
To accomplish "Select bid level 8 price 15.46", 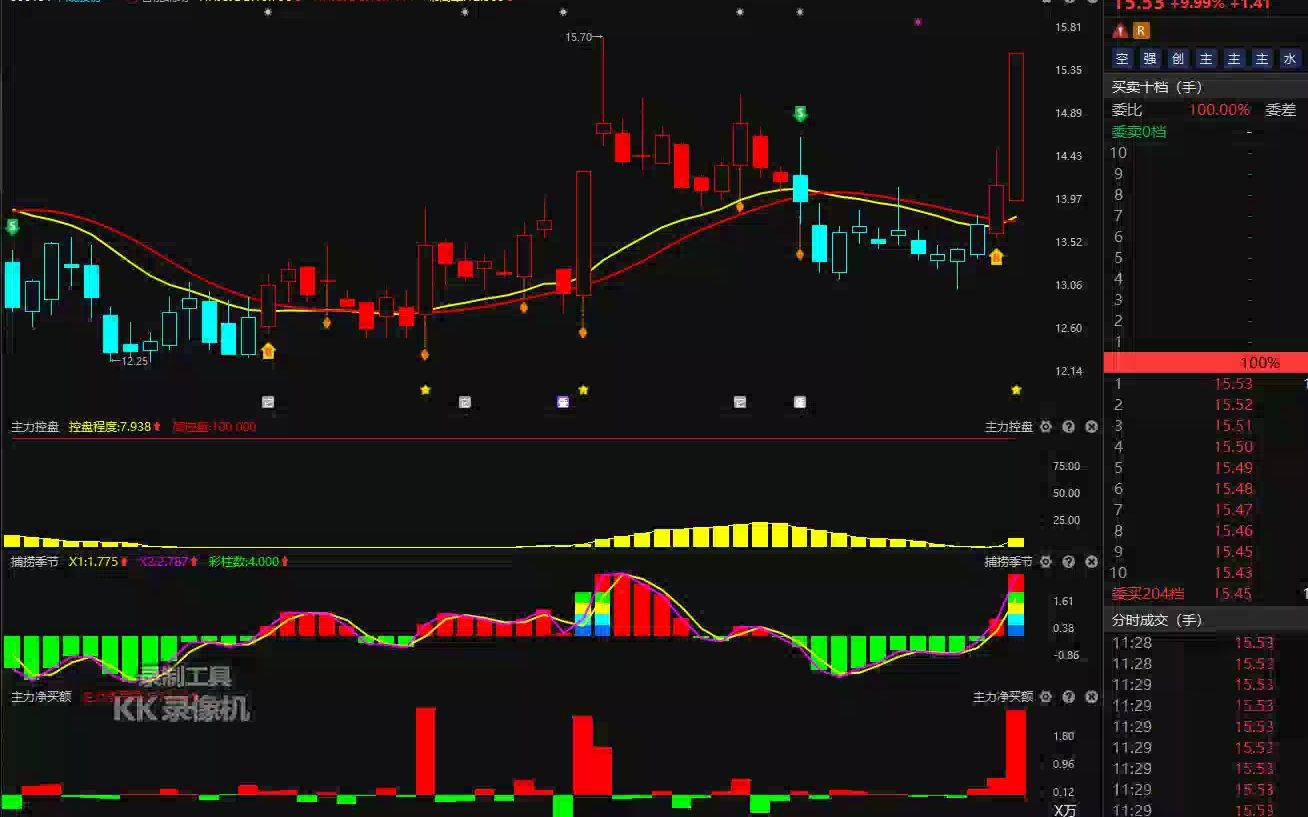I will tap(1233, 531).
